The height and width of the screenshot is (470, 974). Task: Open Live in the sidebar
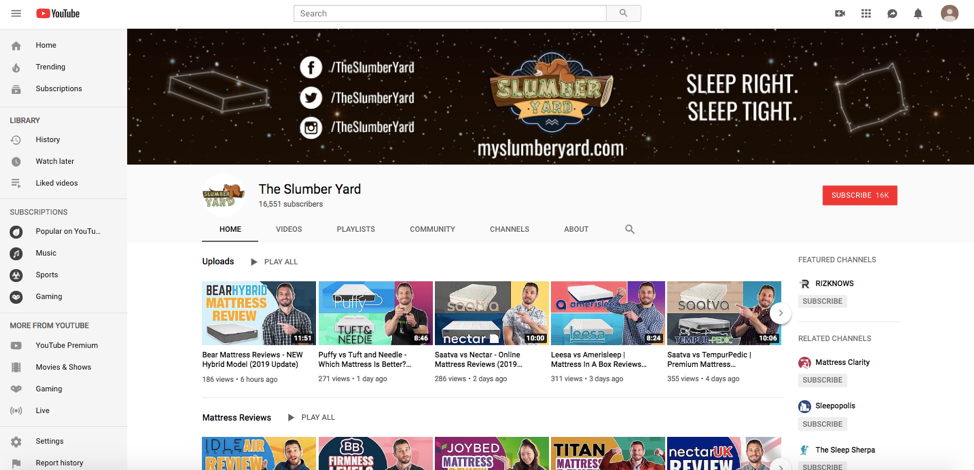(63, 410)
